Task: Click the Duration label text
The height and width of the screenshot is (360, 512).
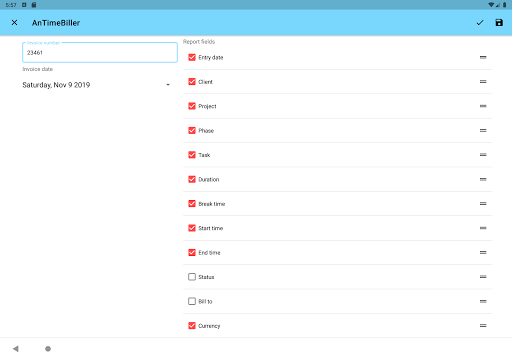Action: coord(209,179)
